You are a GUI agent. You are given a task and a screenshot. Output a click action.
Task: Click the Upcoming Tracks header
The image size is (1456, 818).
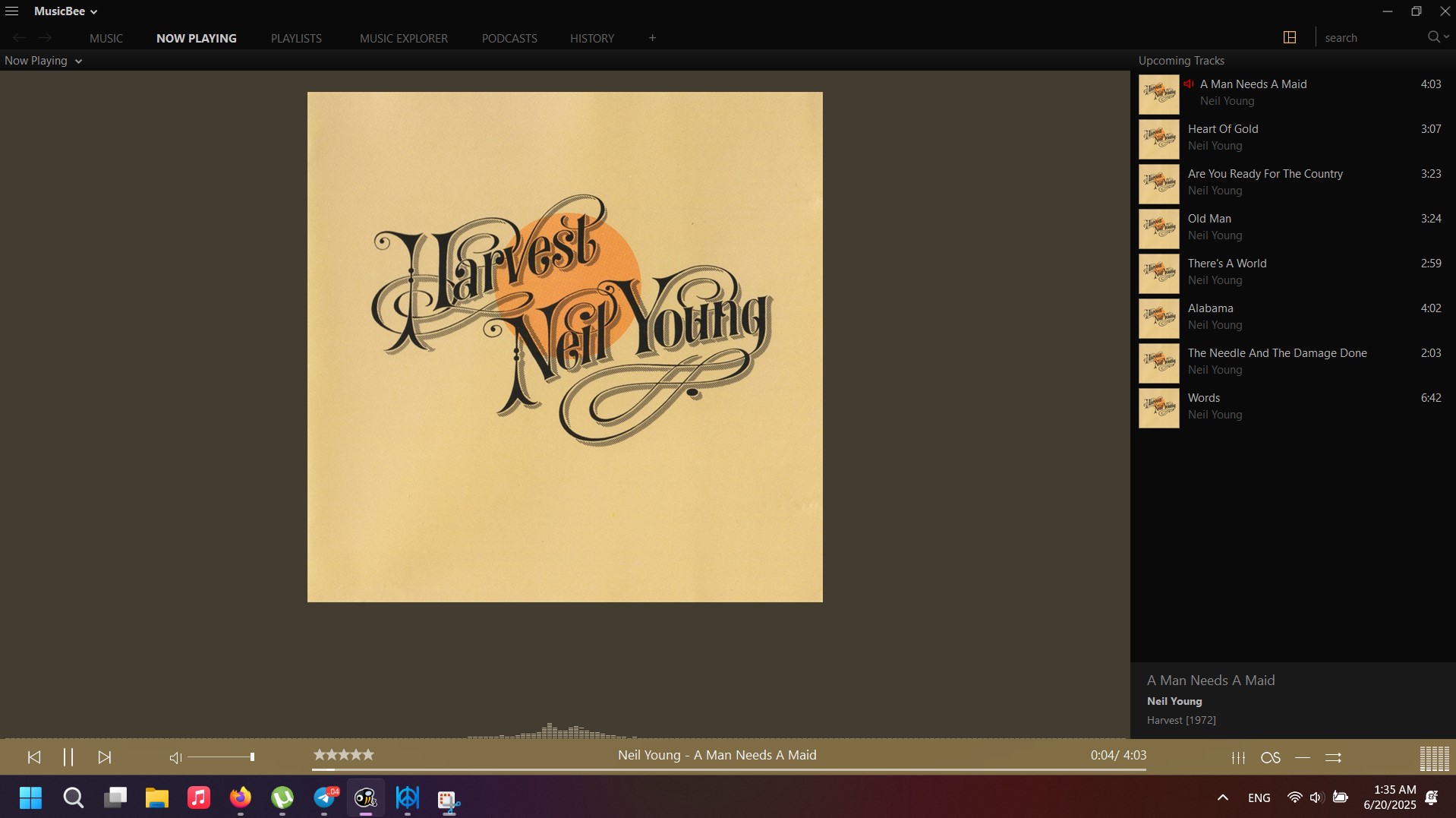pyautogui.click(x=1181, y=61)
